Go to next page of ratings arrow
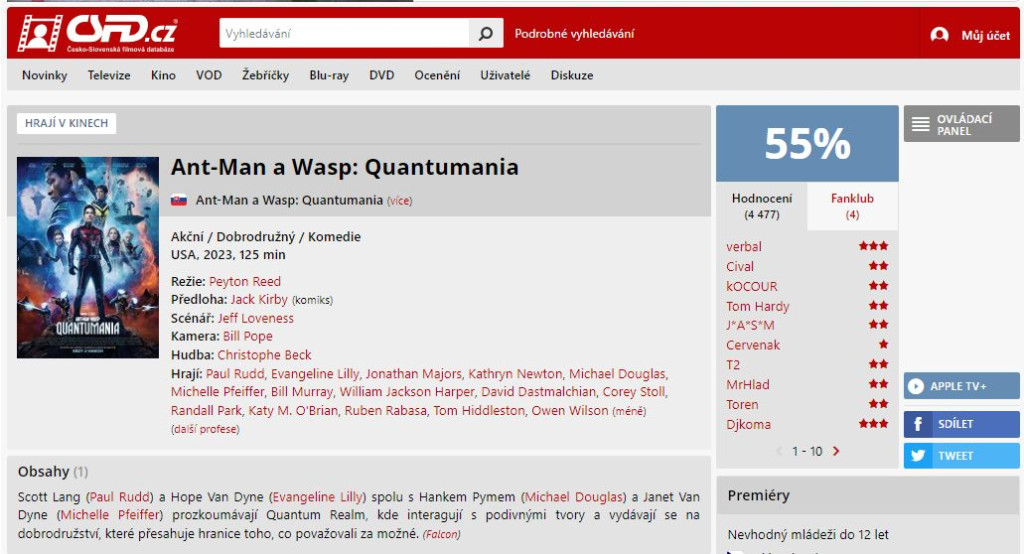 [836, 451]
